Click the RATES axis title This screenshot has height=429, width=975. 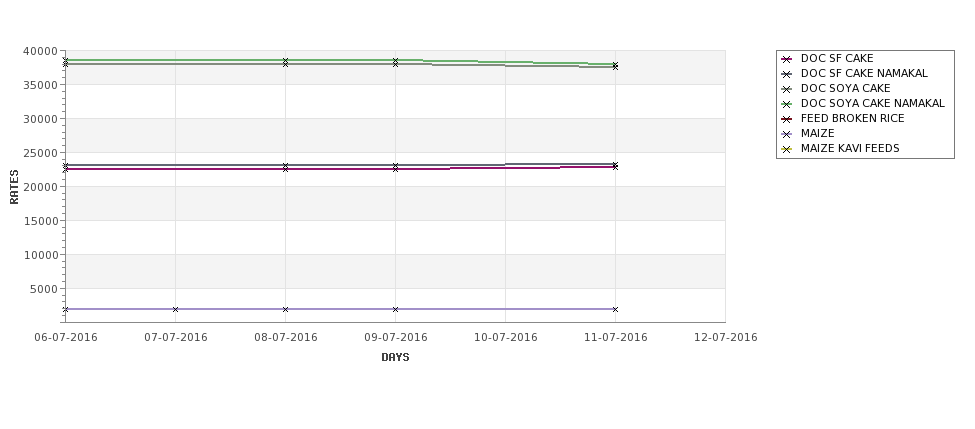[x=15, y=187]
